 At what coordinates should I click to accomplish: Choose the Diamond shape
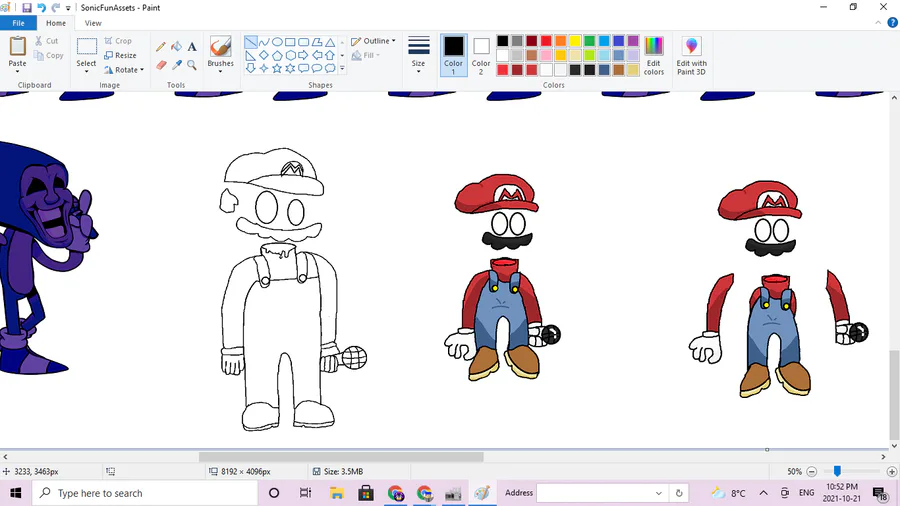[264, 56]
